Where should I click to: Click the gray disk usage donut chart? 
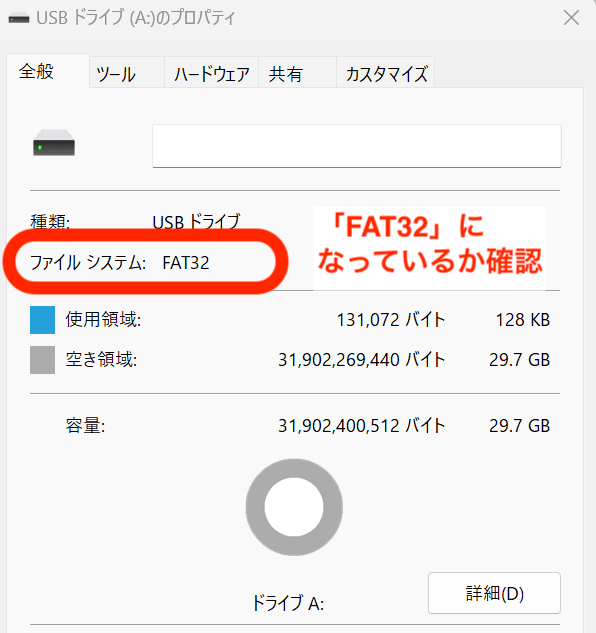tap(294, 507)
